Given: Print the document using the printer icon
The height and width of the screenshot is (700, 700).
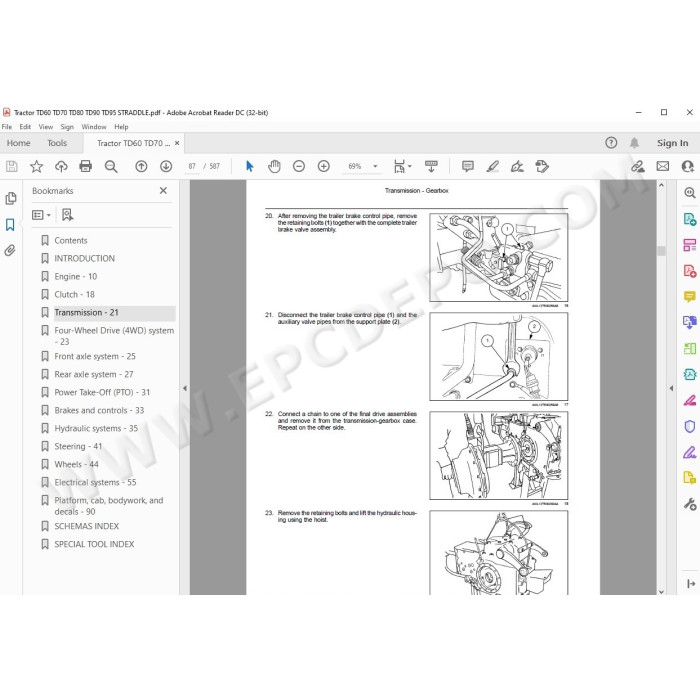Looking at the screenshot, I should click(85, 167).
